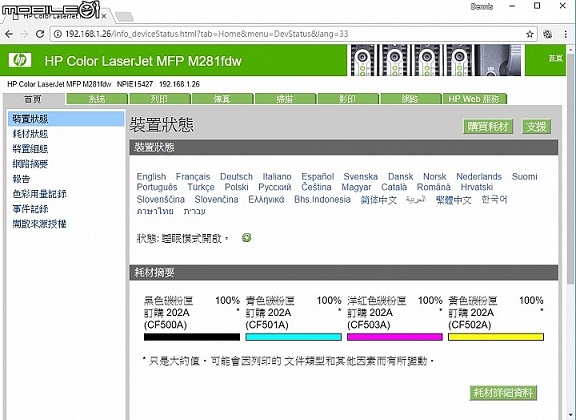The height and width of the screenshot is (420, 576).
Task: Switch language to English
Action: click(151, 177)
